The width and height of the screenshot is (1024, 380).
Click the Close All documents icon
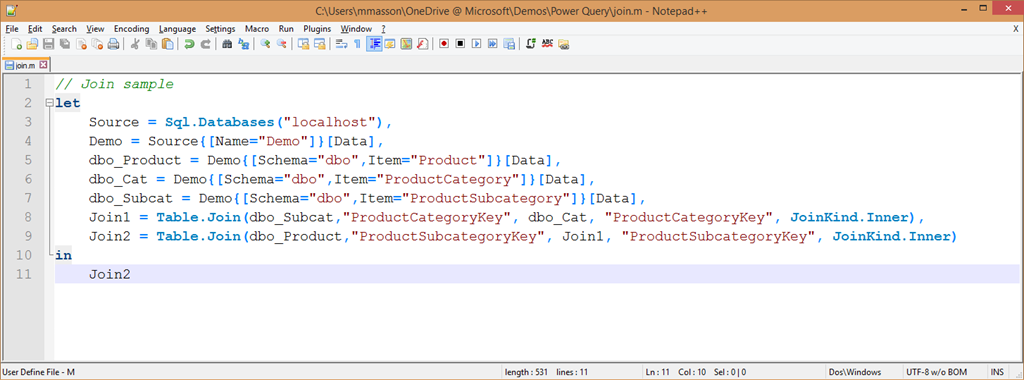point(97,44)
